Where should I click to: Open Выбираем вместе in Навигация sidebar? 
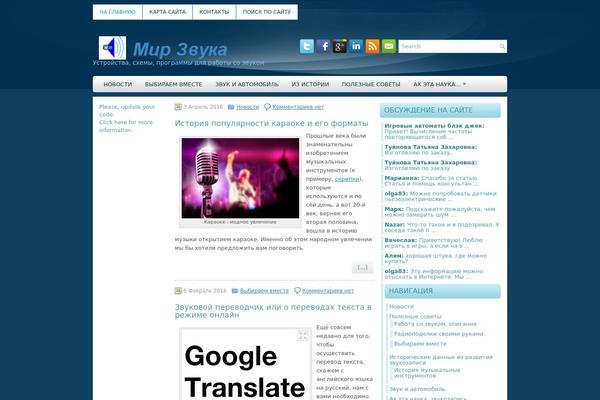coord(420,344)
